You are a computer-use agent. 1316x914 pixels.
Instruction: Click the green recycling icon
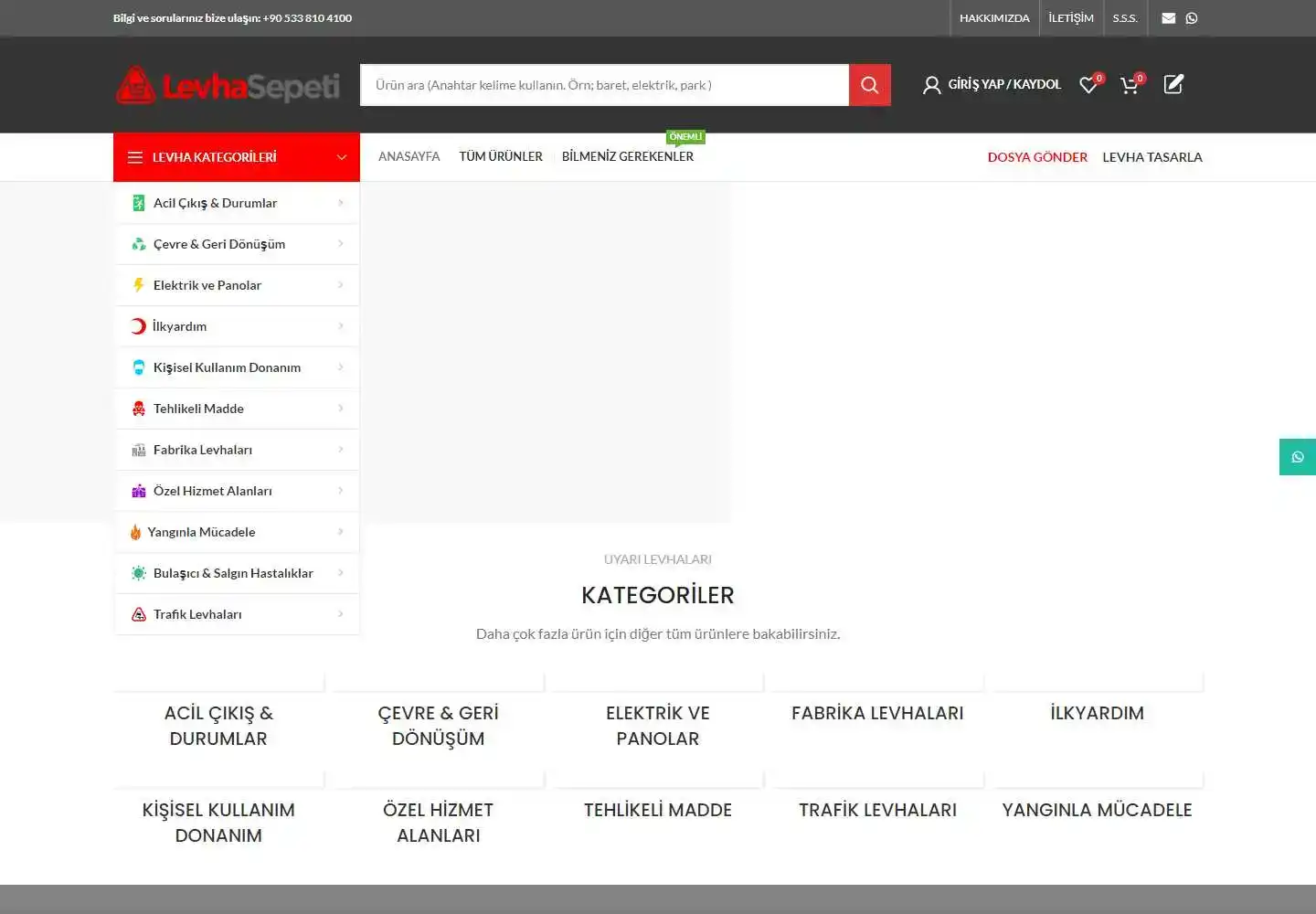[139, 244]
